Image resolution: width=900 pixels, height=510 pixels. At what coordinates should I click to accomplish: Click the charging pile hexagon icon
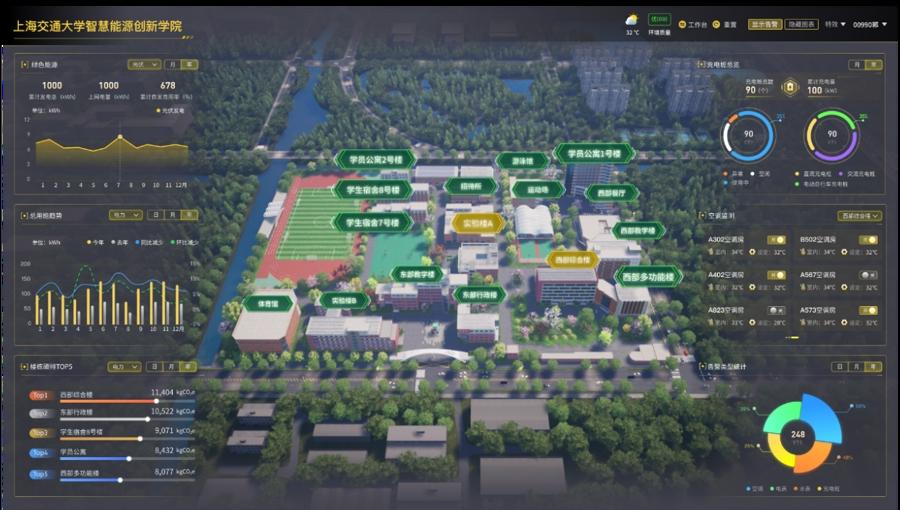pos(789,89)
